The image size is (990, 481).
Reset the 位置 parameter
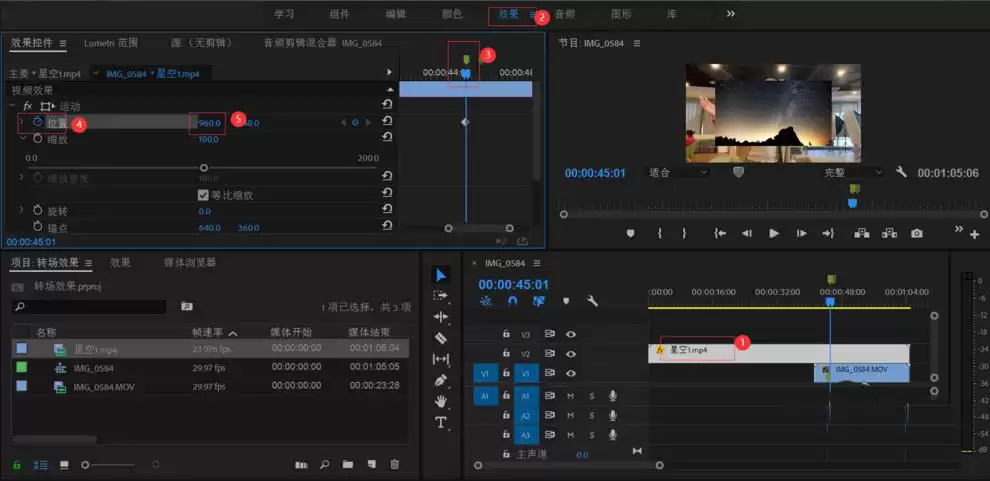click(388, 122)
